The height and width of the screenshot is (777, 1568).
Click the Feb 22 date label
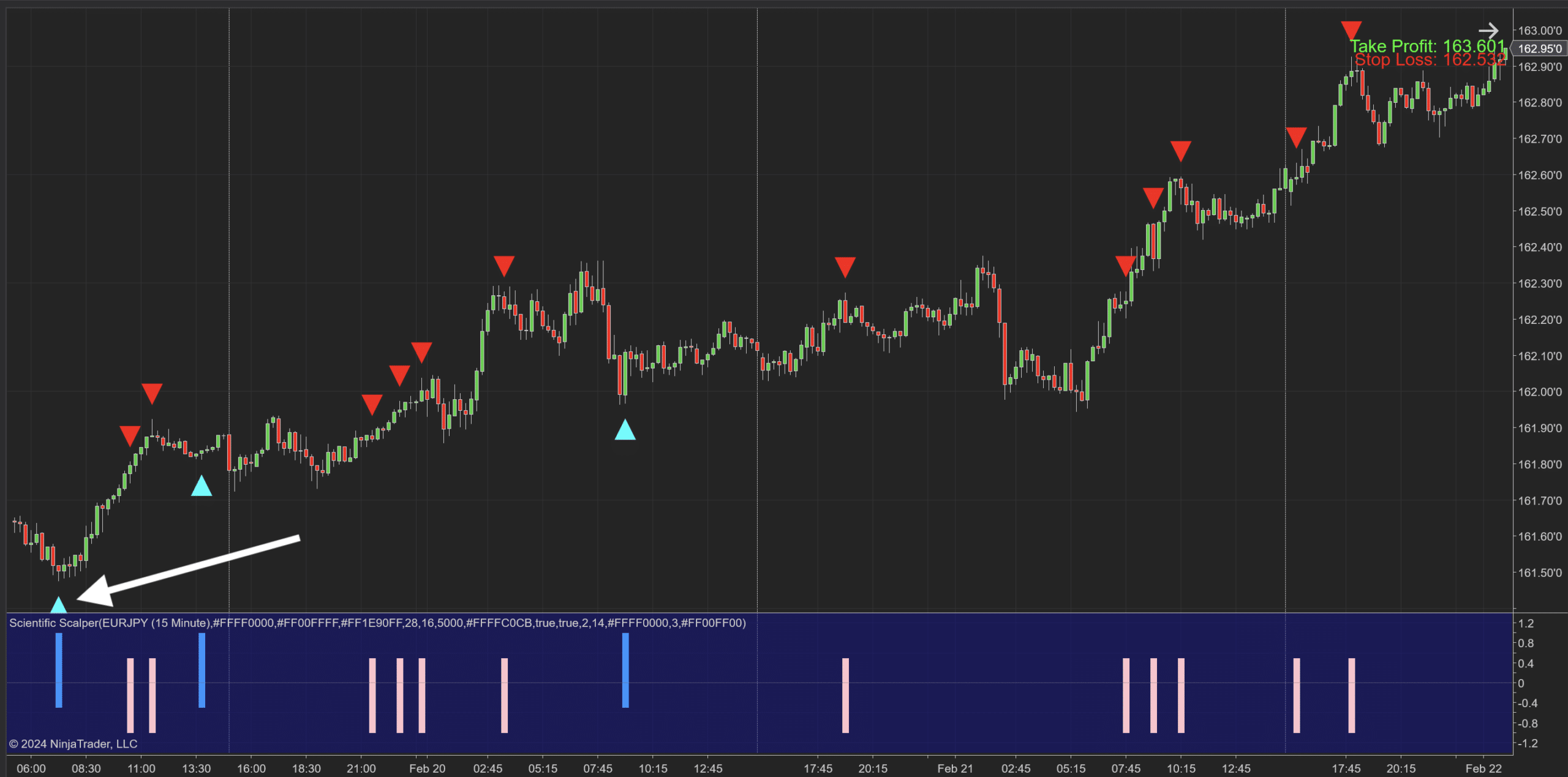click(1483, 768)
